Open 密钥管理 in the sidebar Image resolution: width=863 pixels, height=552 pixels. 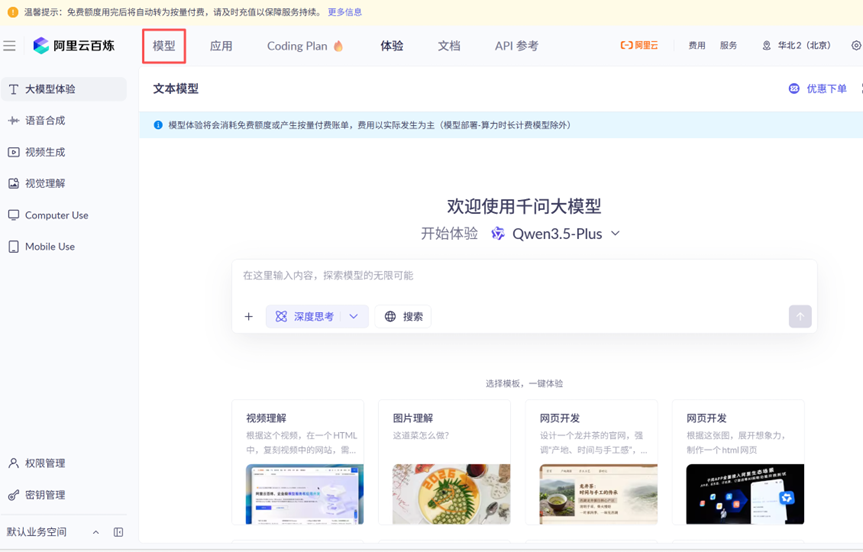click(64, 495)
